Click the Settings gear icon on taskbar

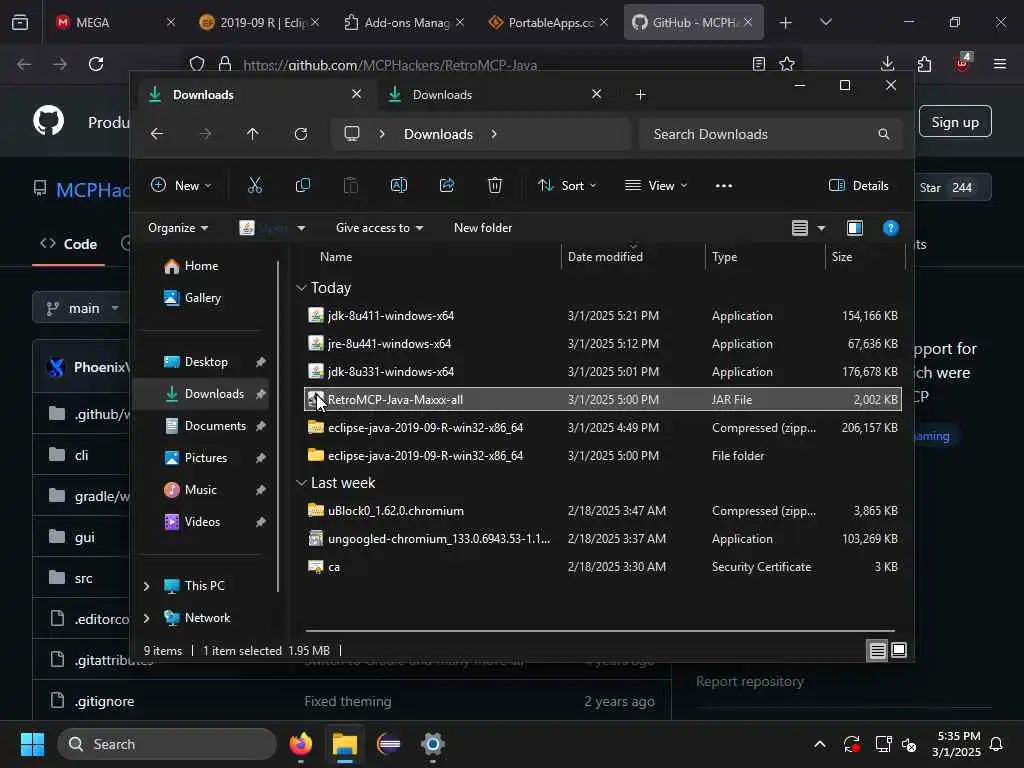point(432,744)
